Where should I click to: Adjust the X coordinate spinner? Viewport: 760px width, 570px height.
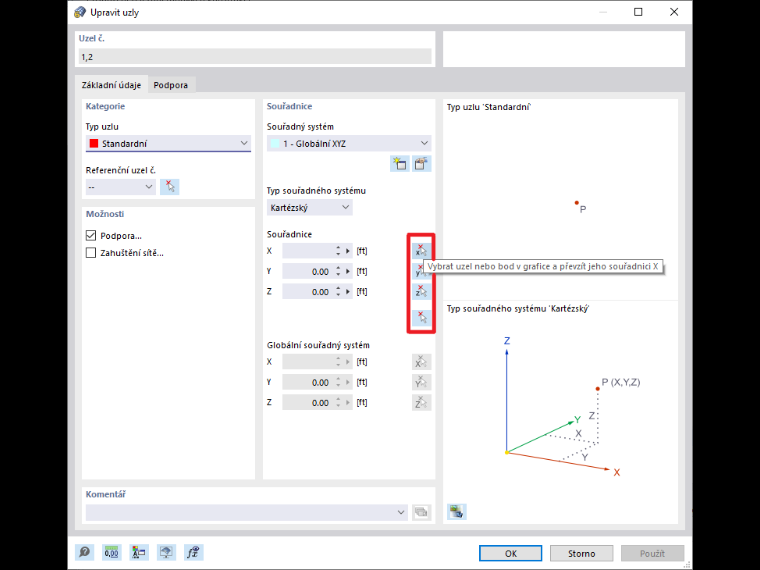pyautogui.click(x=338, y=251)
